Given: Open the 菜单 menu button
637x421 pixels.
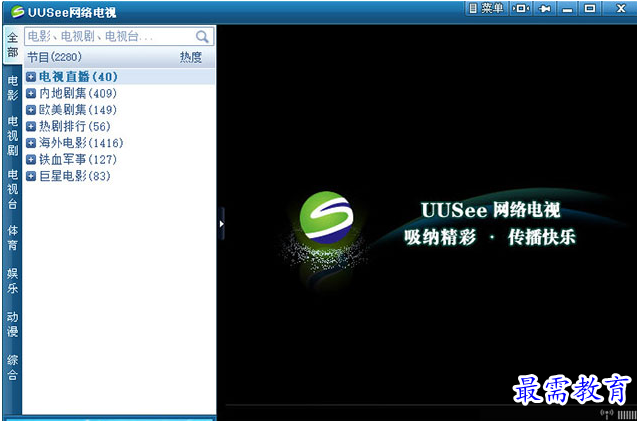Looking at the screenshot, I should (486, 8).
